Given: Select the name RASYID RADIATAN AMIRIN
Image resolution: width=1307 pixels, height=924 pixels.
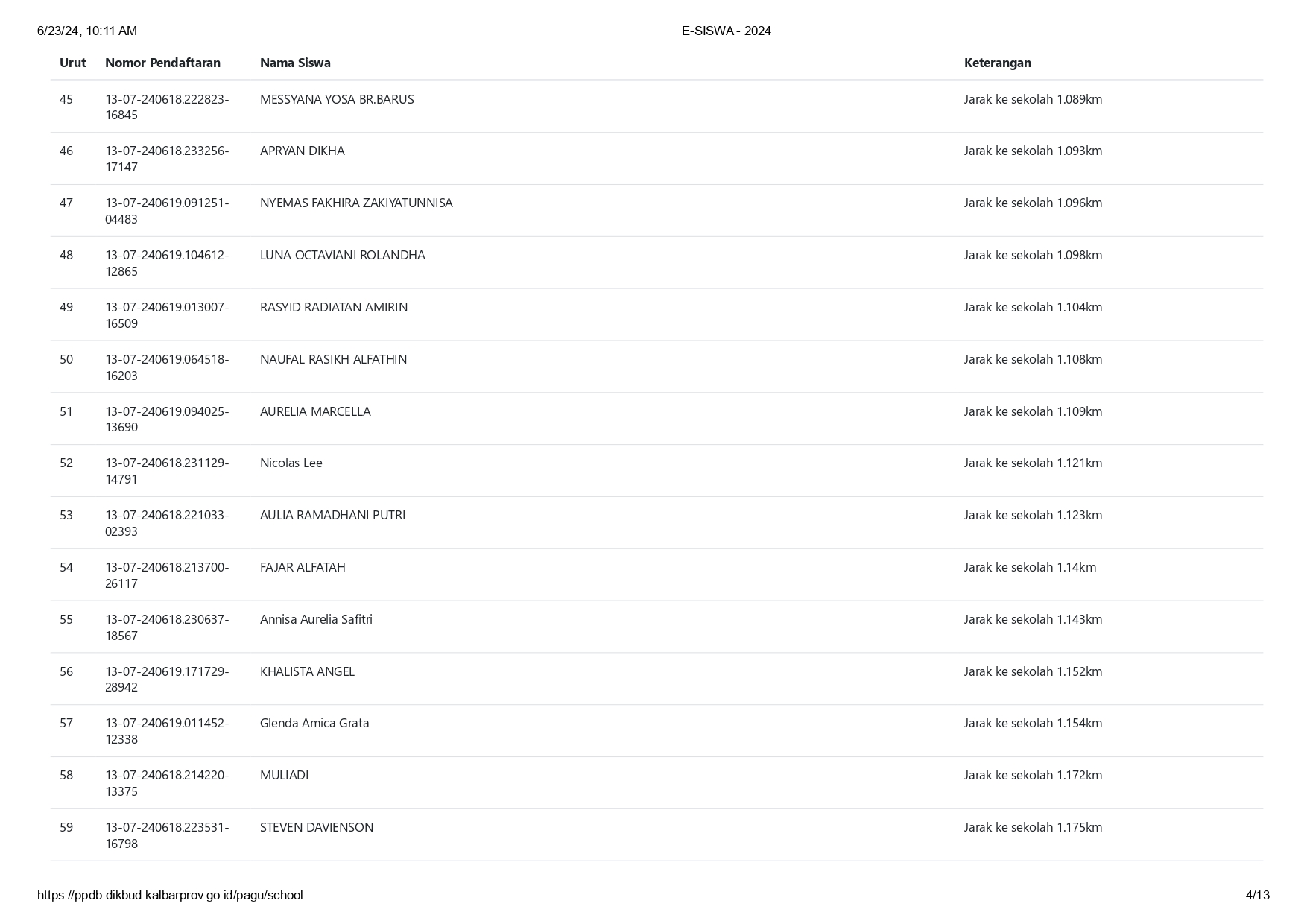Looking at the screenshot, I should tap(334, 307).
